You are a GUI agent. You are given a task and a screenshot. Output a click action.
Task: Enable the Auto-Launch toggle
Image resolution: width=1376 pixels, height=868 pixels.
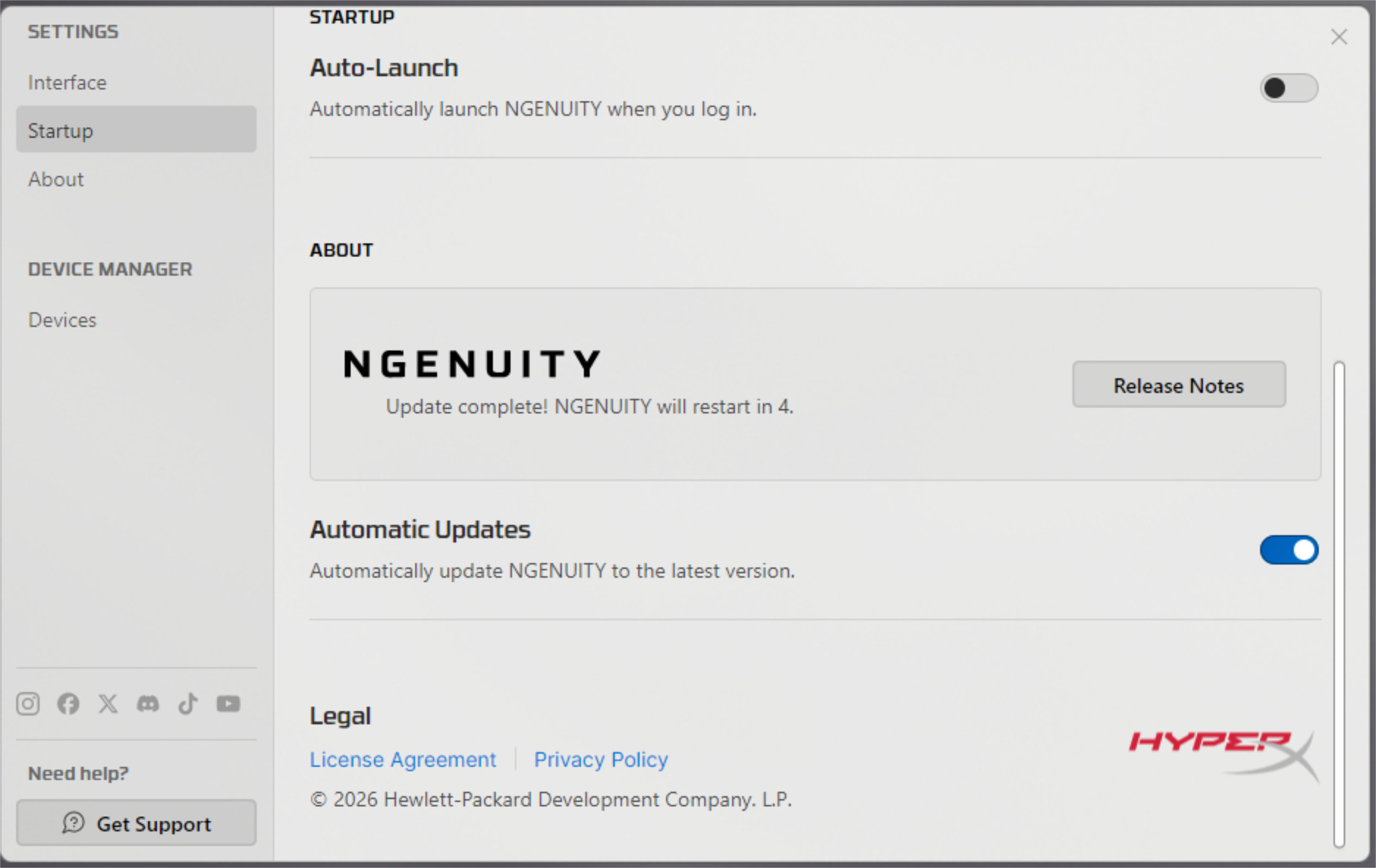coord(1288,88)
